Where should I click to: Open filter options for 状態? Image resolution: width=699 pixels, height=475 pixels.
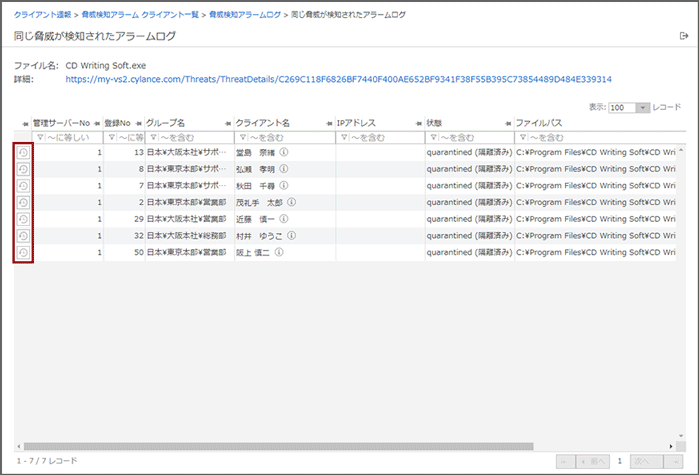(433, 137)
